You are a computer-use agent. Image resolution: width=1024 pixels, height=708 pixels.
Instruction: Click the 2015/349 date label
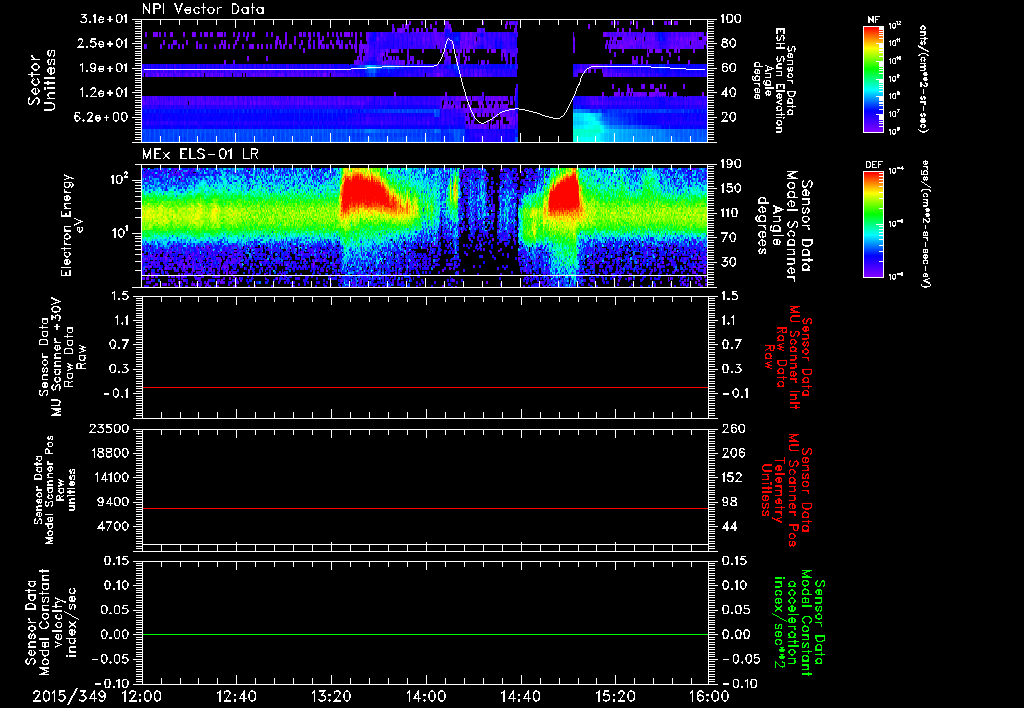point(69,696)
